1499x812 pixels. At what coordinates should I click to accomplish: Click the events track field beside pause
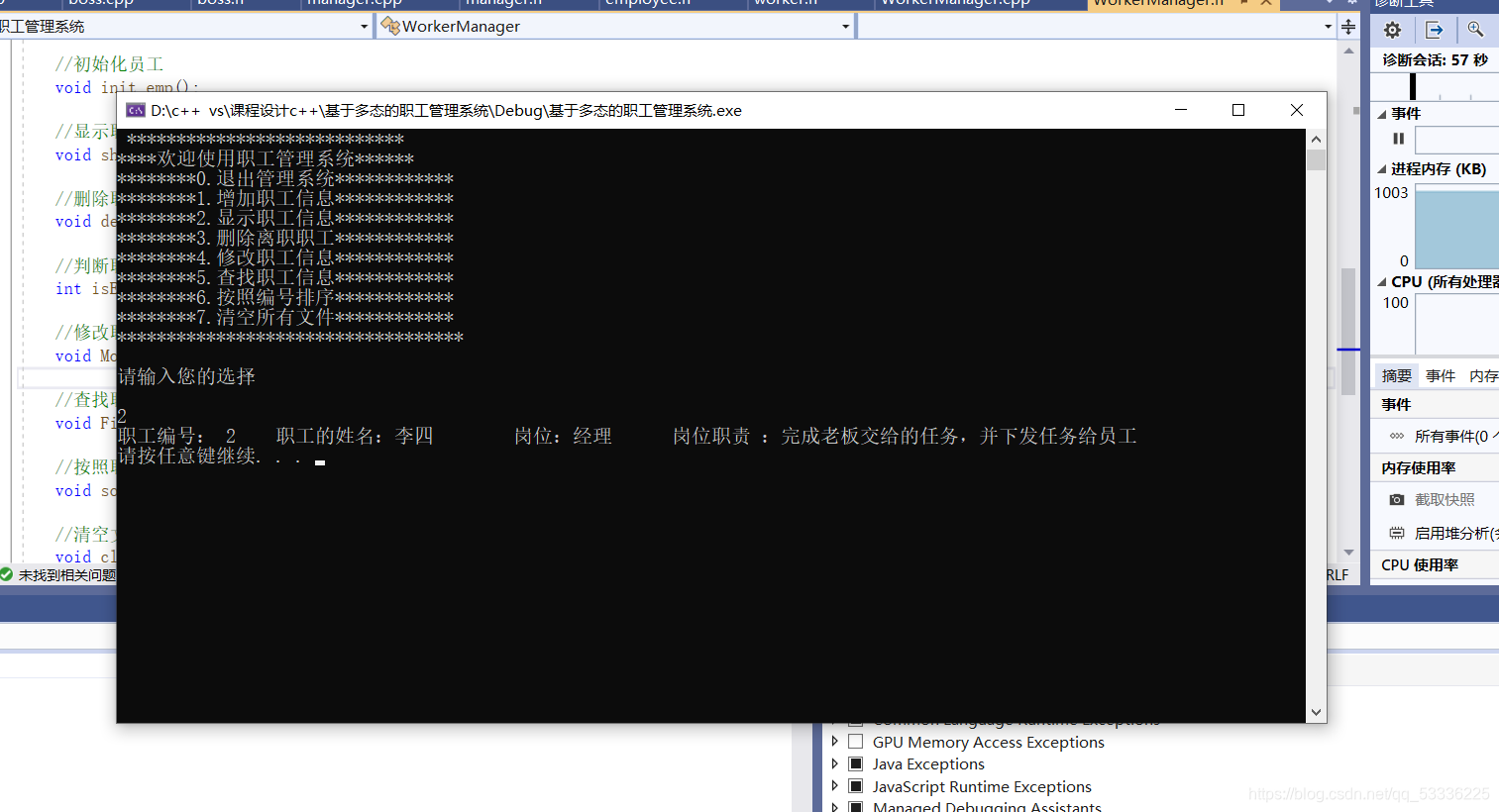(1457, 140)
